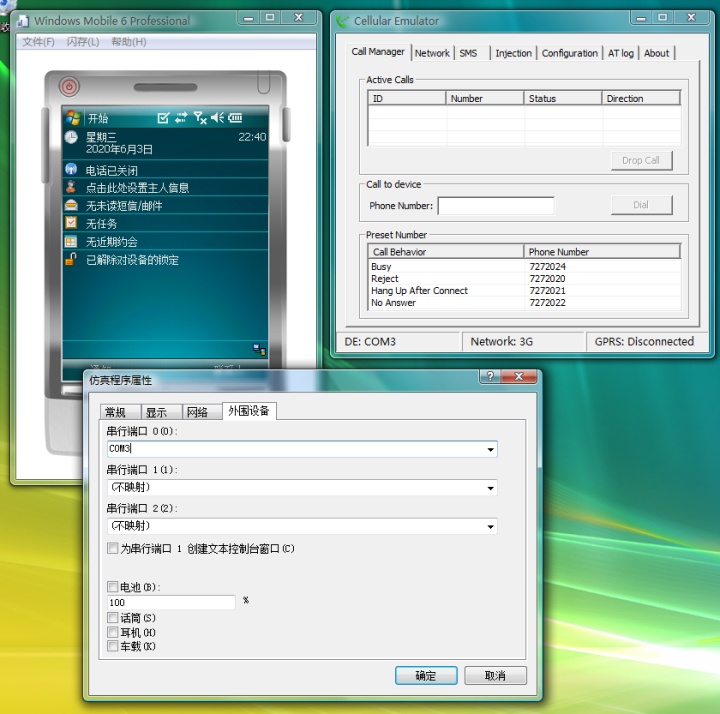Image resolution: width=720 pixels, height=714 pixels.
Task: Click the 确定 button
Action: (x=426, y=675)
